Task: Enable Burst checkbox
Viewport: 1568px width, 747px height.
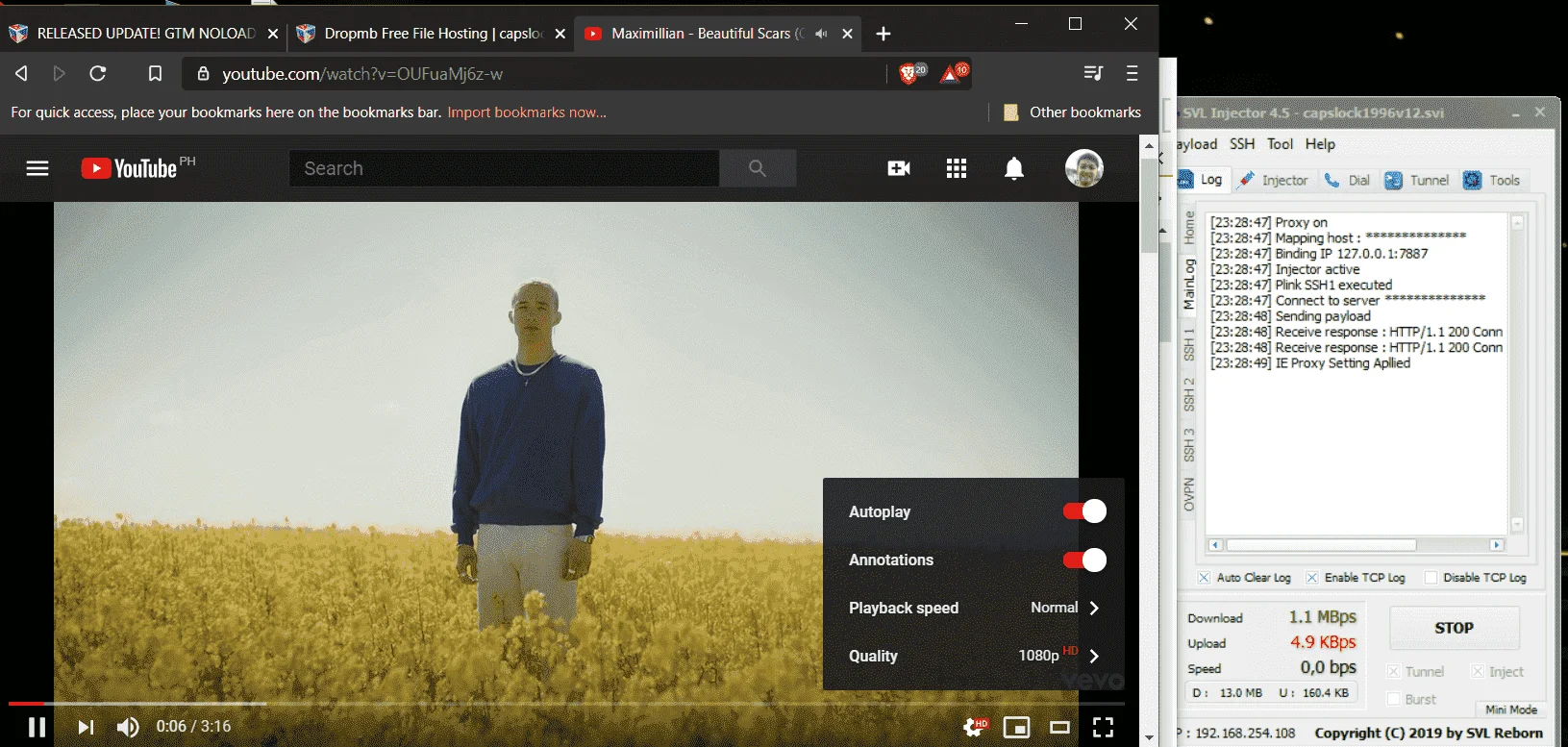Action: tap(1393, 699)
